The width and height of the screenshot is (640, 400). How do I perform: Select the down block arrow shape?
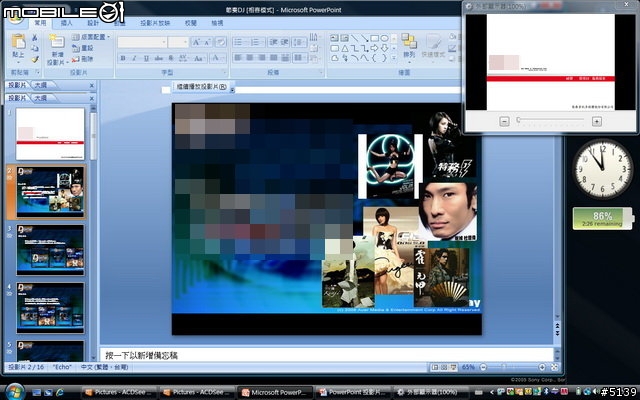coord(384,48)
